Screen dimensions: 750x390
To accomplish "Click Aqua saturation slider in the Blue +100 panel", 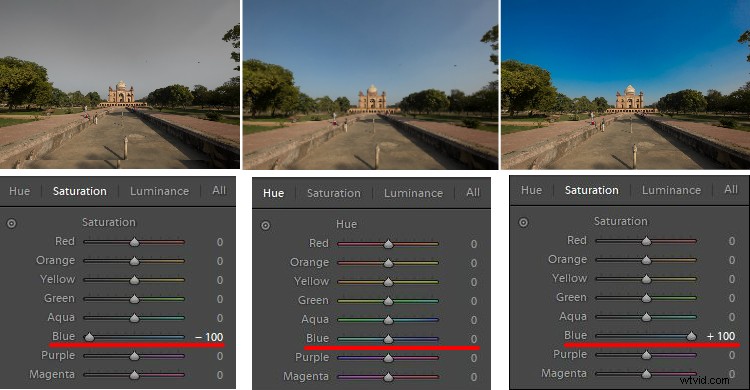I will [646, 317].
